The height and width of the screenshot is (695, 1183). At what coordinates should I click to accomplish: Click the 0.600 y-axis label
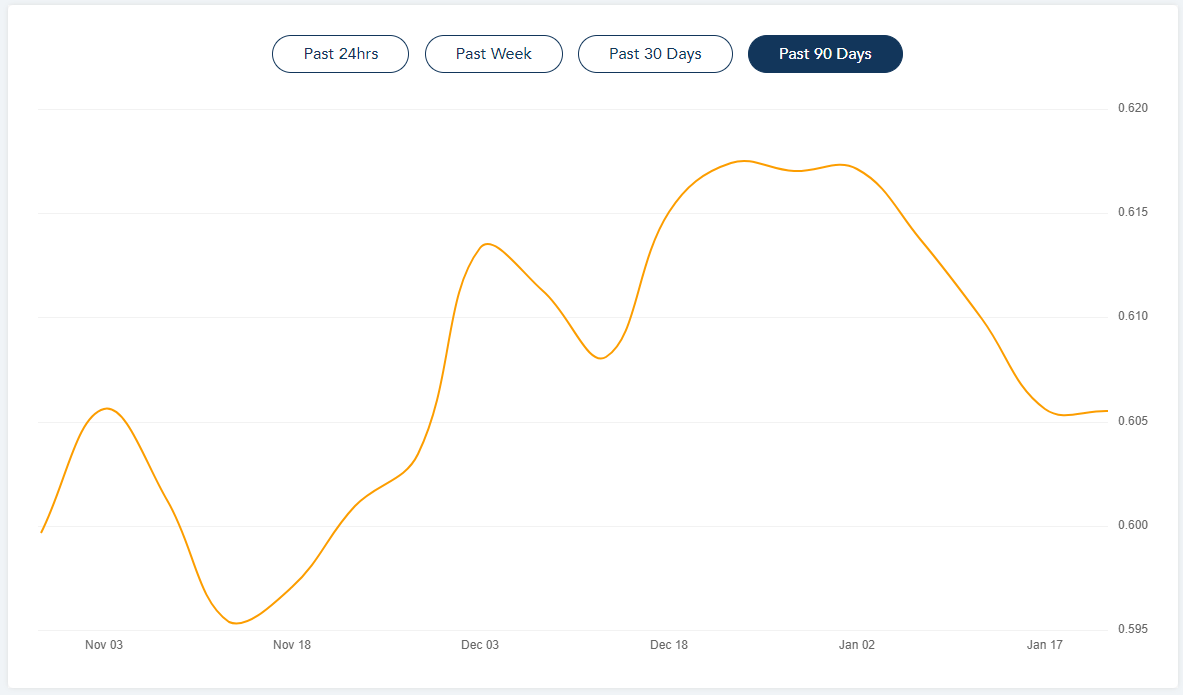[1132, 526]
